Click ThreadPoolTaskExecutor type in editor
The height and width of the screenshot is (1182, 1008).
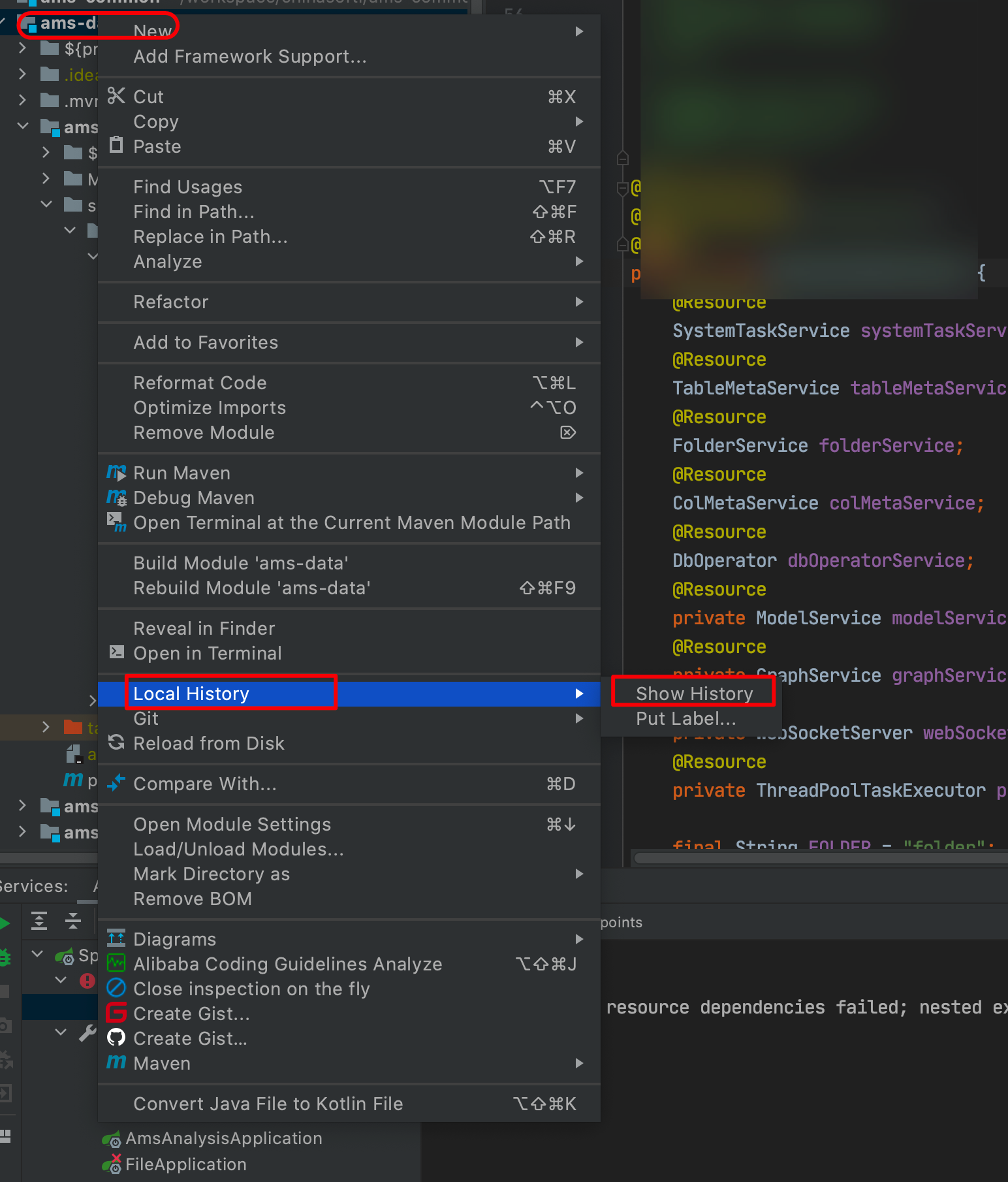click(x=871, y=790)
